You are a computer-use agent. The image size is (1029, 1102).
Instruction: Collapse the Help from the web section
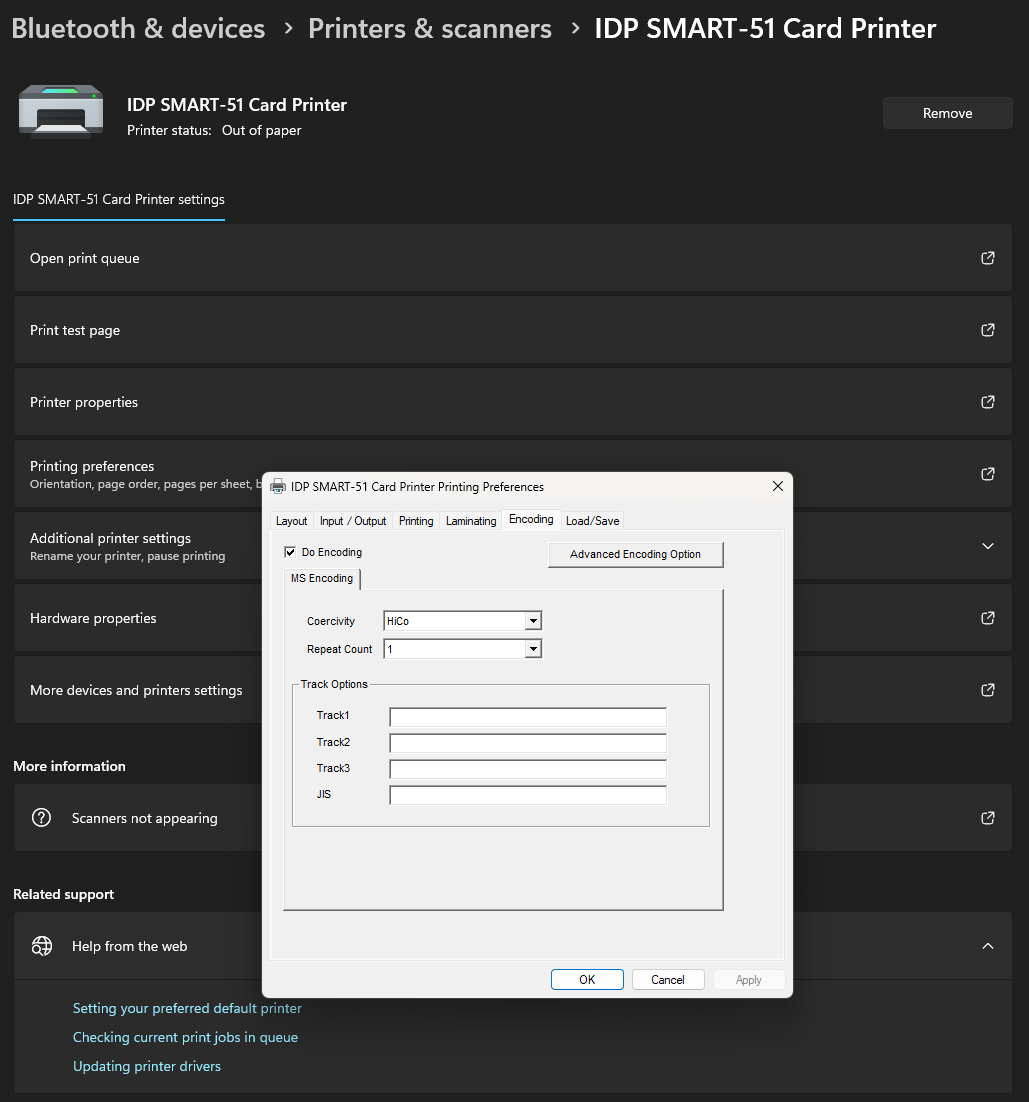tap(987, 946)
